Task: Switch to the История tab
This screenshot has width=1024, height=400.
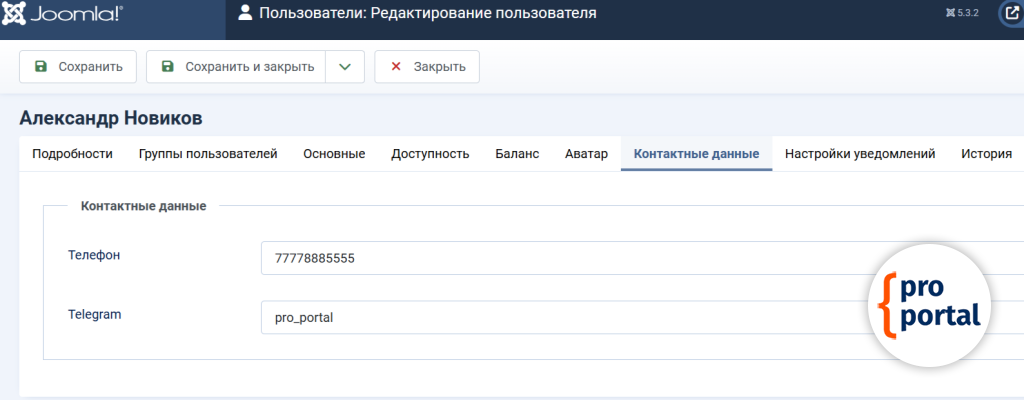Action: 986,154
